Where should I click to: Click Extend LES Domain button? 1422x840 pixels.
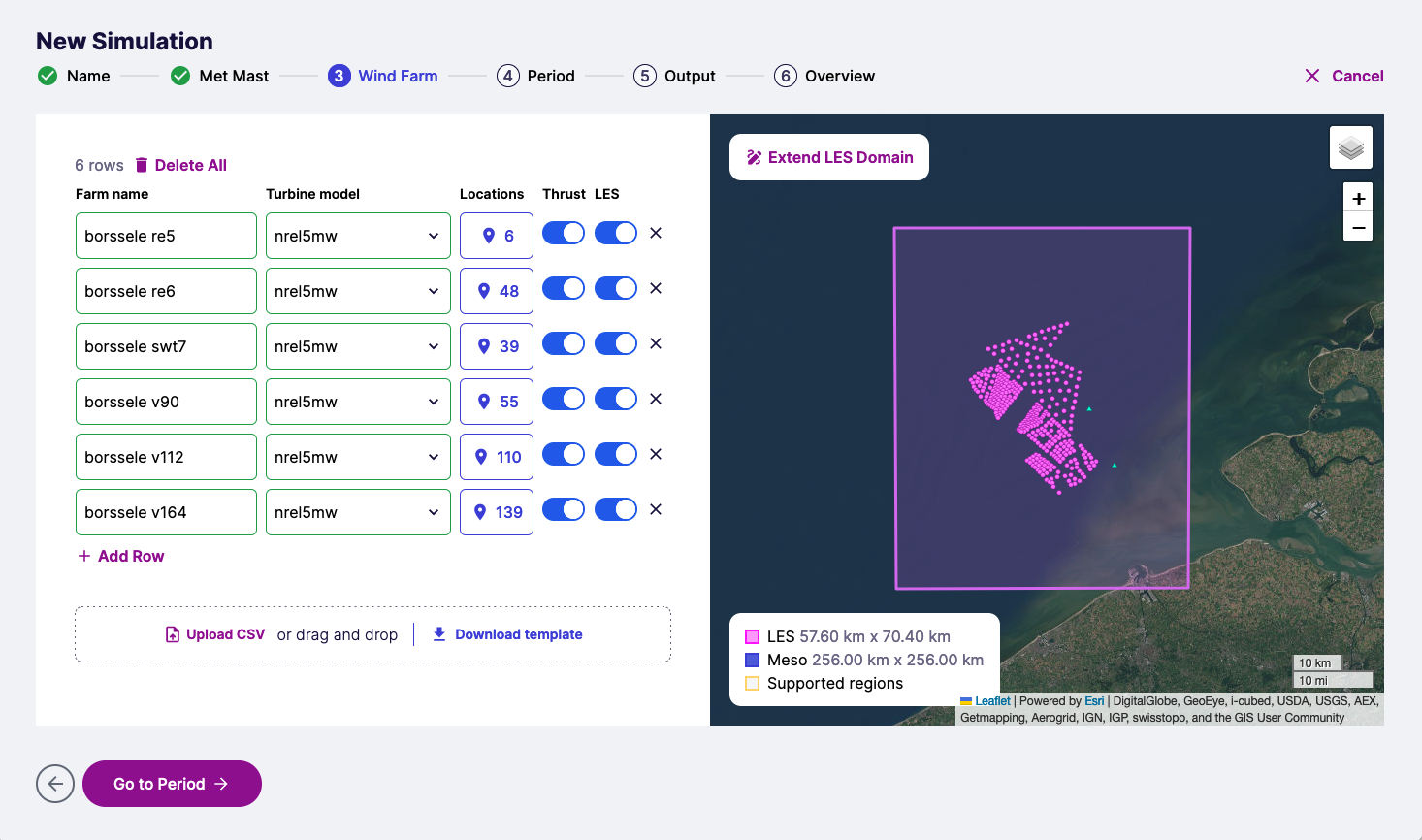pos(829,157)
